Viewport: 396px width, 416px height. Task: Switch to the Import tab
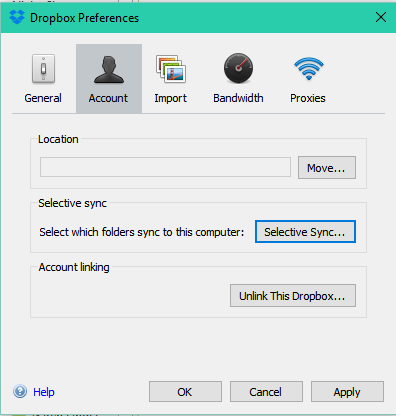tap(171, 79)
